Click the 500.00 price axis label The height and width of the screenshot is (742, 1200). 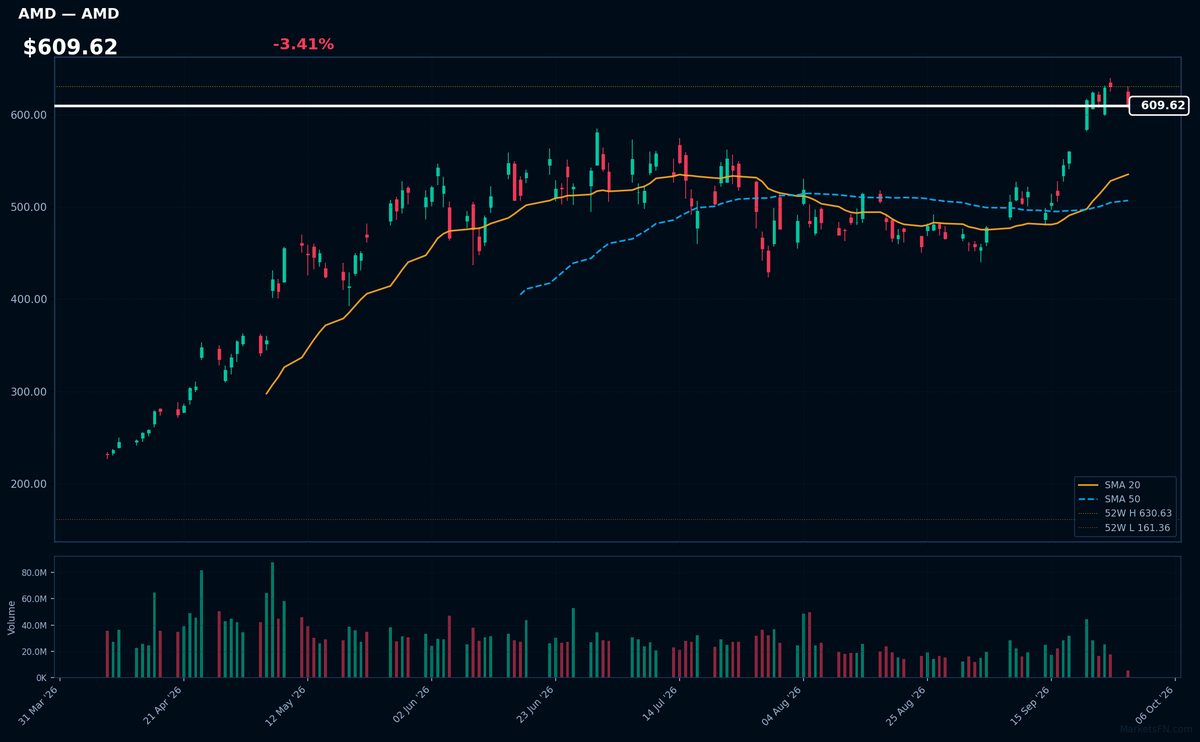point(28,207)
